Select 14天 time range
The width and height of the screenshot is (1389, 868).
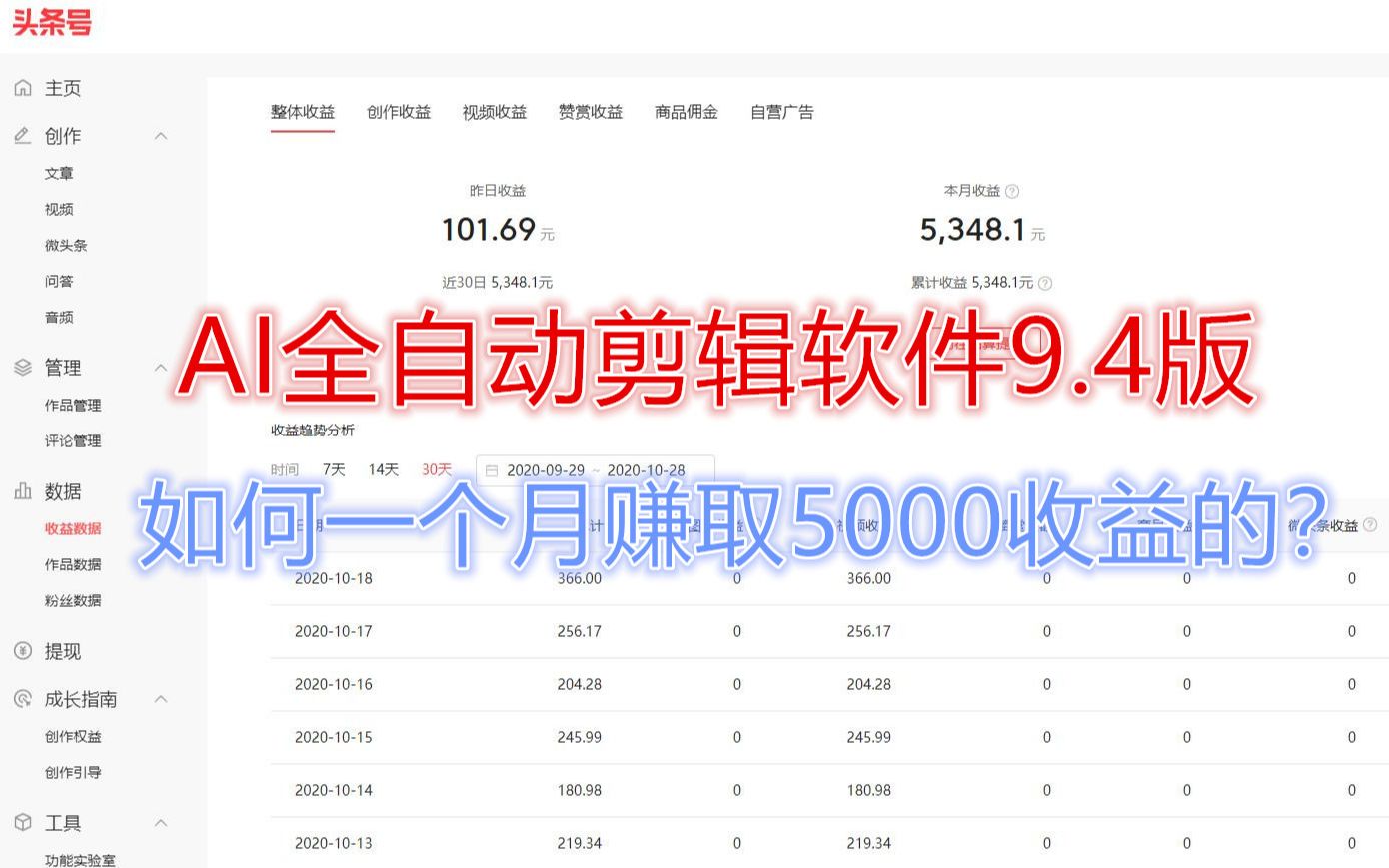(384, 469)
